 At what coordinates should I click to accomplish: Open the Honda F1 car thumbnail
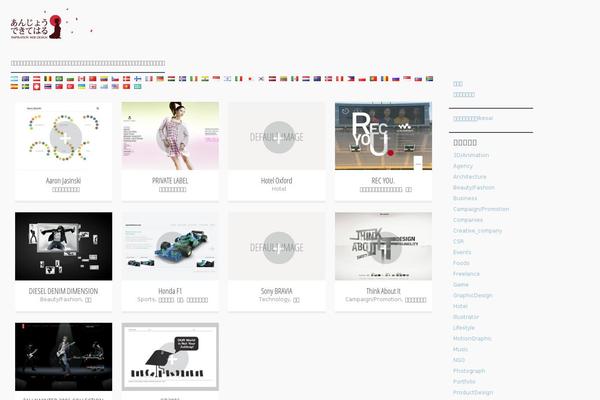(170, 246)
